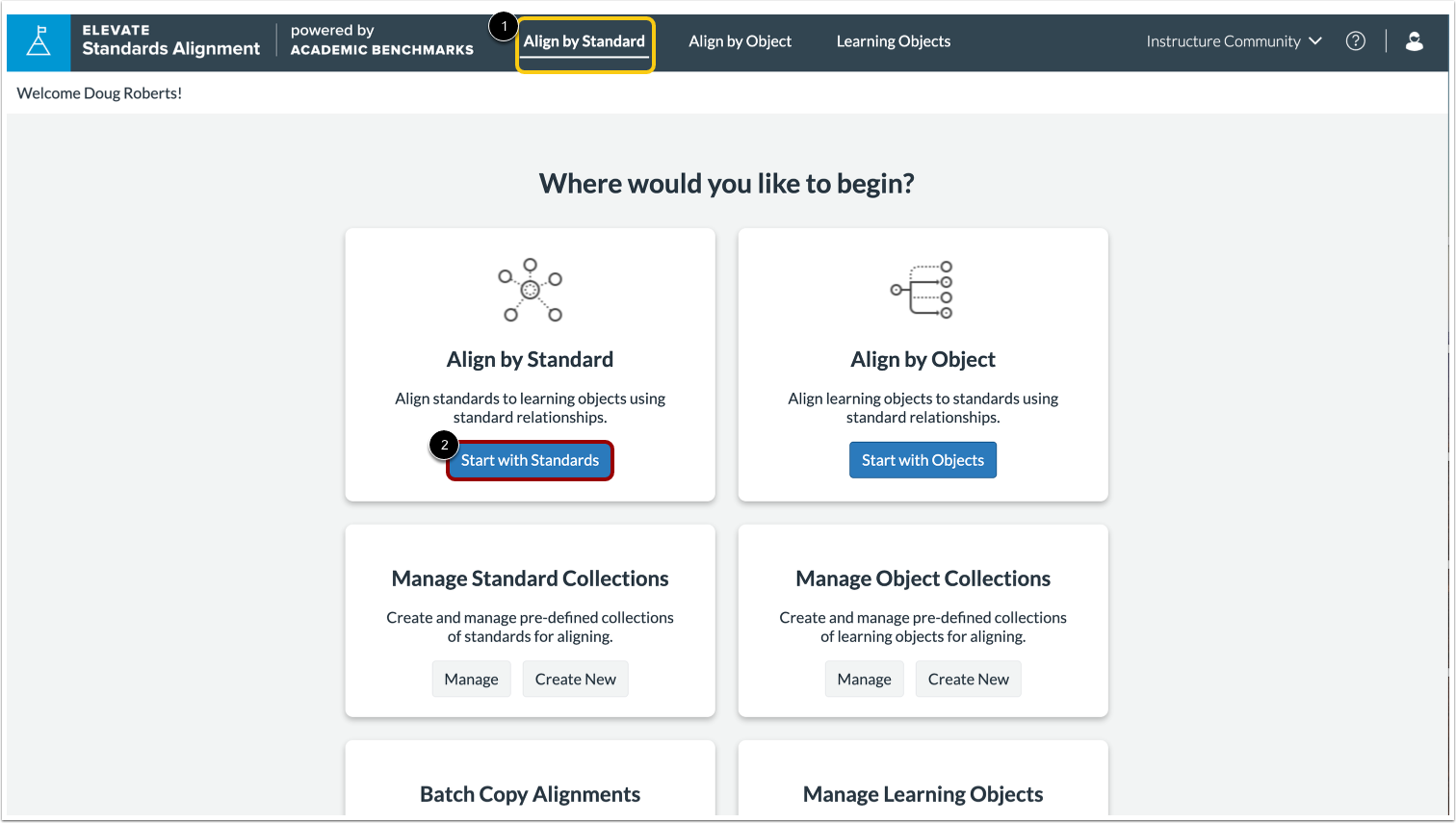Screen dimensions: 1456x823
Task: Click Create New under Manage Standard Collections
Action: pyautogui.click(x=575, y=679)
